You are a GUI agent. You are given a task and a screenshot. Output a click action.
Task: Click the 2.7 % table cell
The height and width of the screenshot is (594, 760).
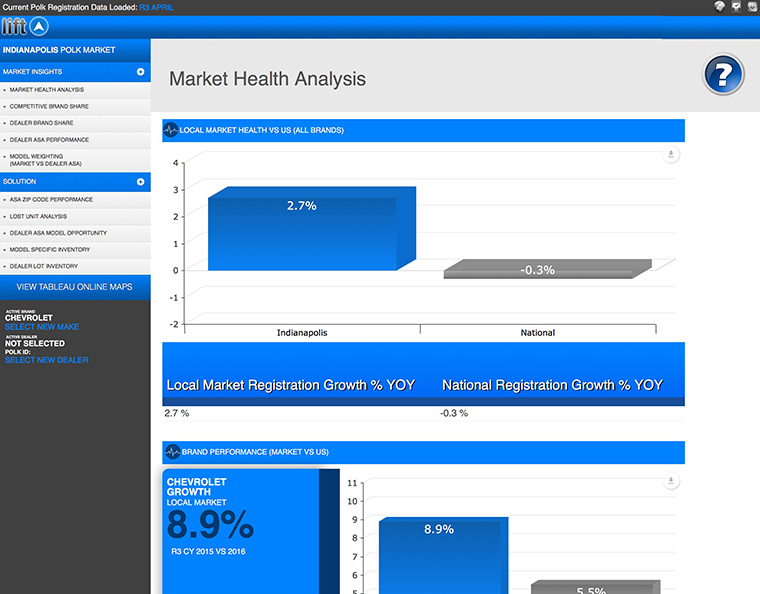point(176,413)
